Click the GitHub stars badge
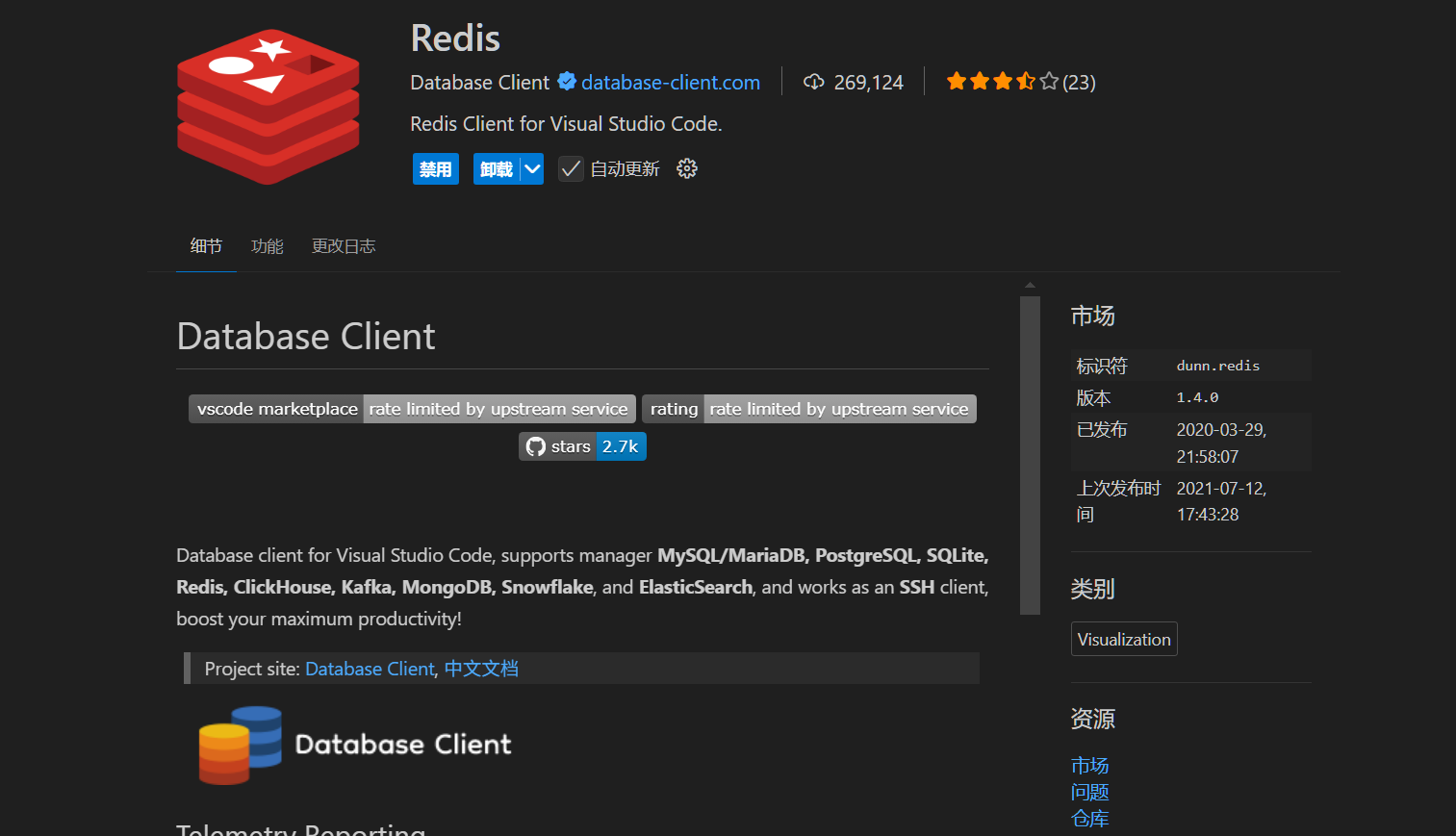Image resolution: width=1456 pixels, height=836 pixels. click(582, 446)
